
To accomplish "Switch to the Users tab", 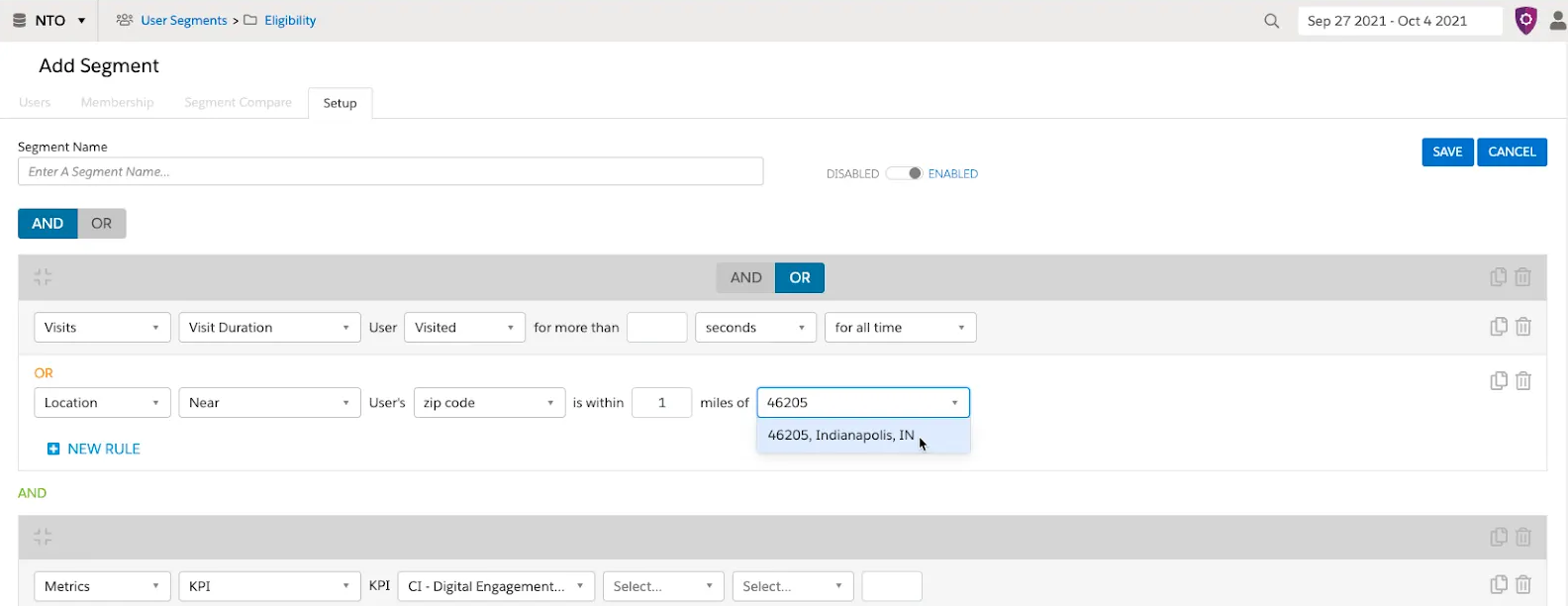I will tap(35, 103).
